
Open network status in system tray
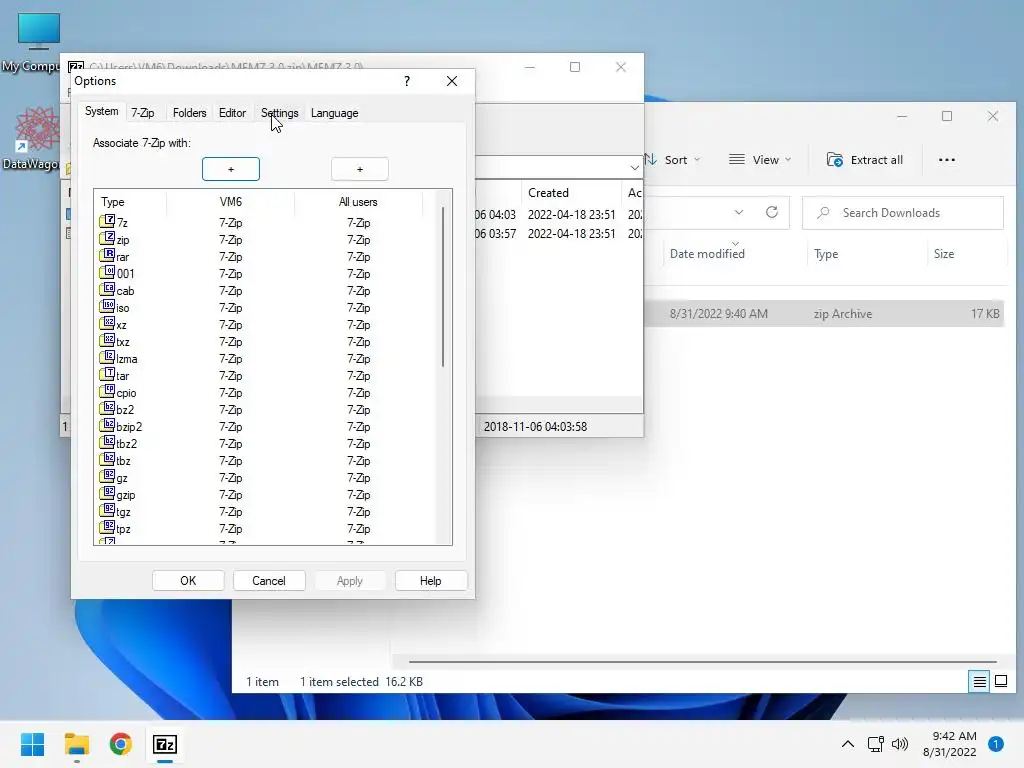click(x=875, y=744)
